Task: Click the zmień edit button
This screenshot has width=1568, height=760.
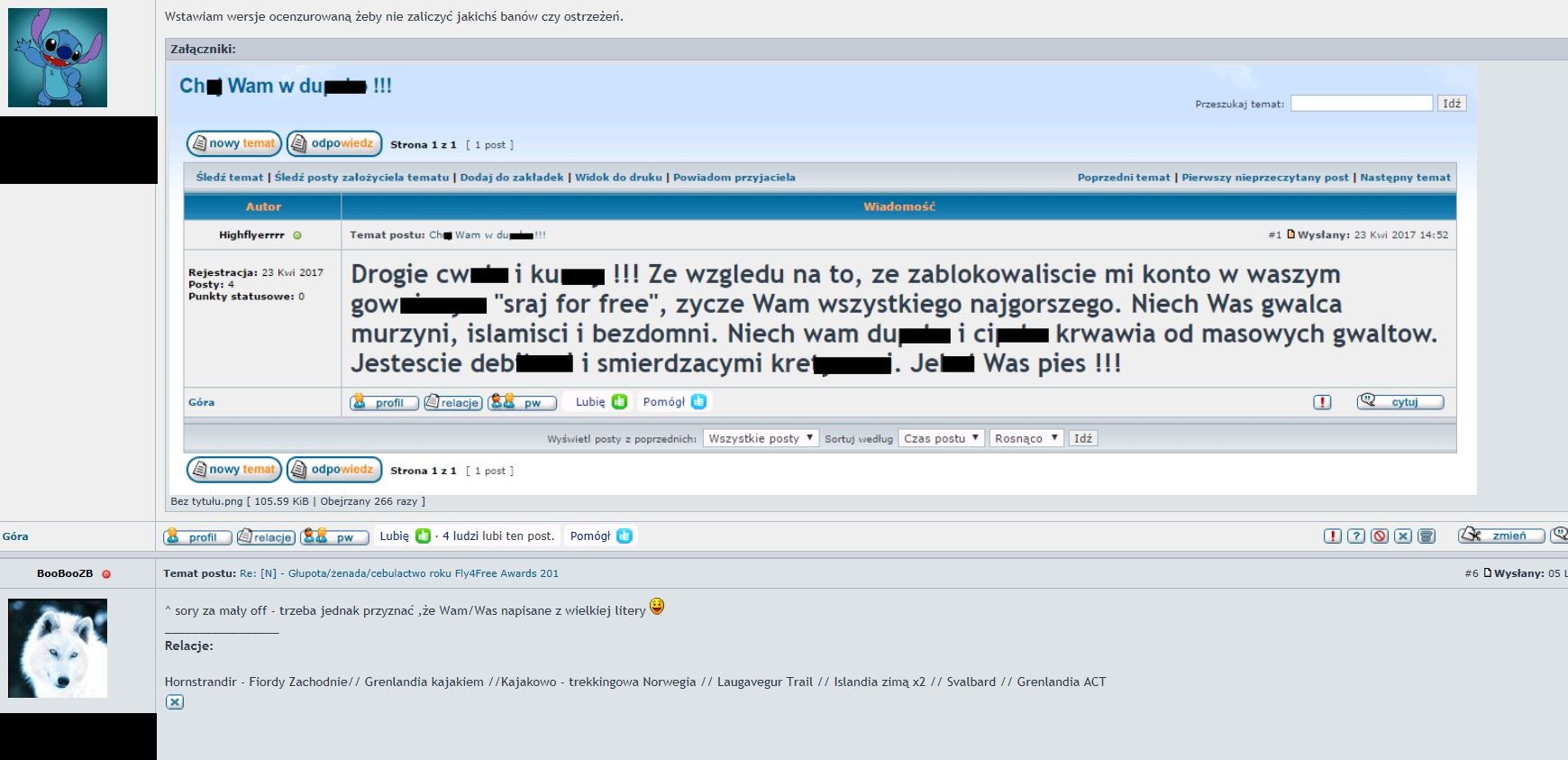Action: pyautogui.click(x=1501, y=536)
